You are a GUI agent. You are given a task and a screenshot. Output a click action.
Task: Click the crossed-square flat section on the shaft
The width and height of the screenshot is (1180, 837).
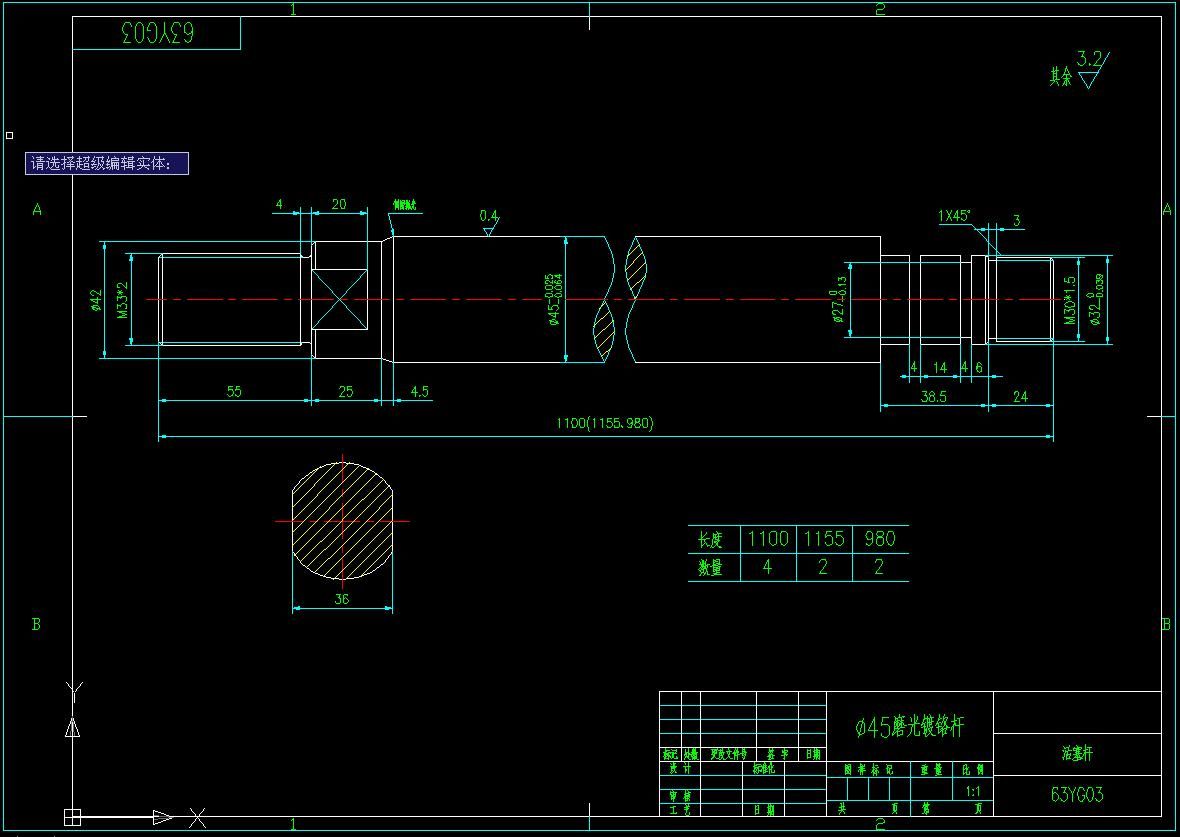[340, 300]
